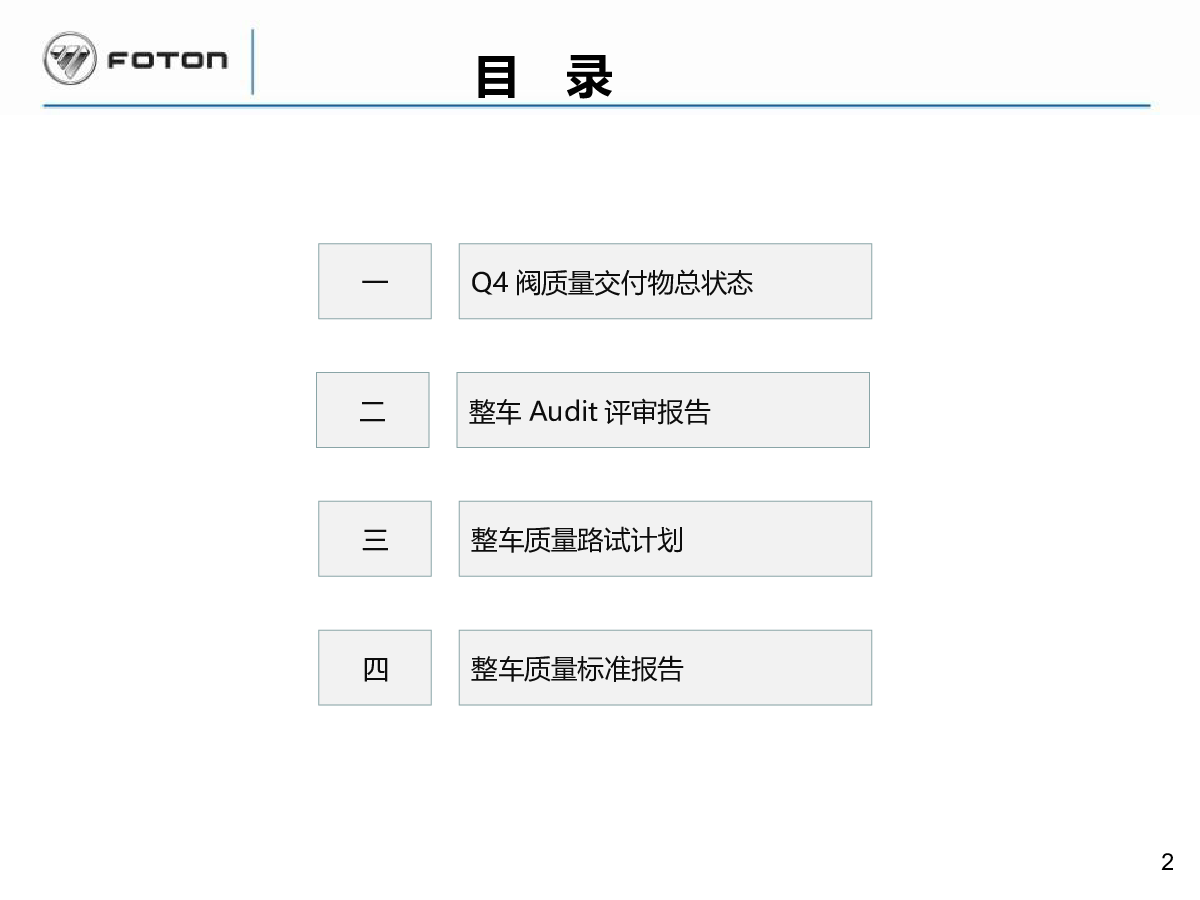Open 整车质量标准报告 section
Screen dimensions: 1200x900
tap(665, 668)
